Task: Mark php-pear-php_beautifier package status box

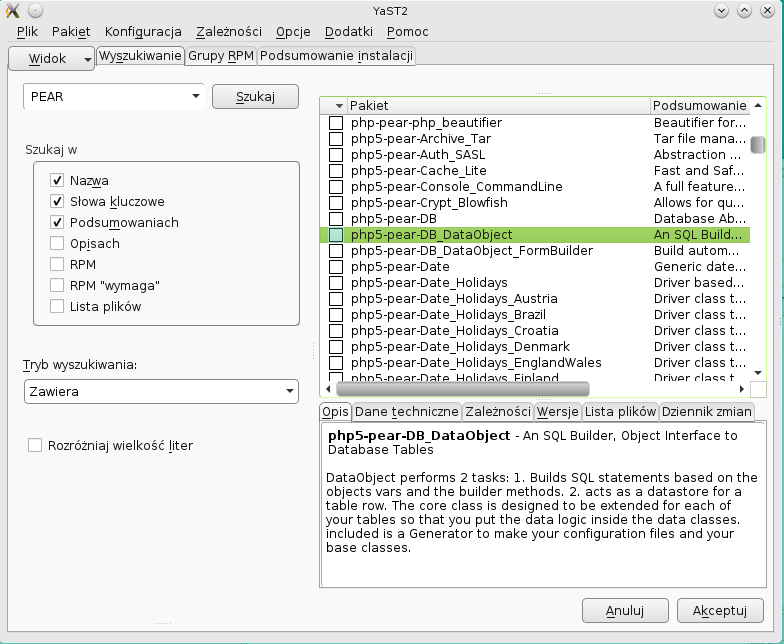Action: (x=336, y=123)
